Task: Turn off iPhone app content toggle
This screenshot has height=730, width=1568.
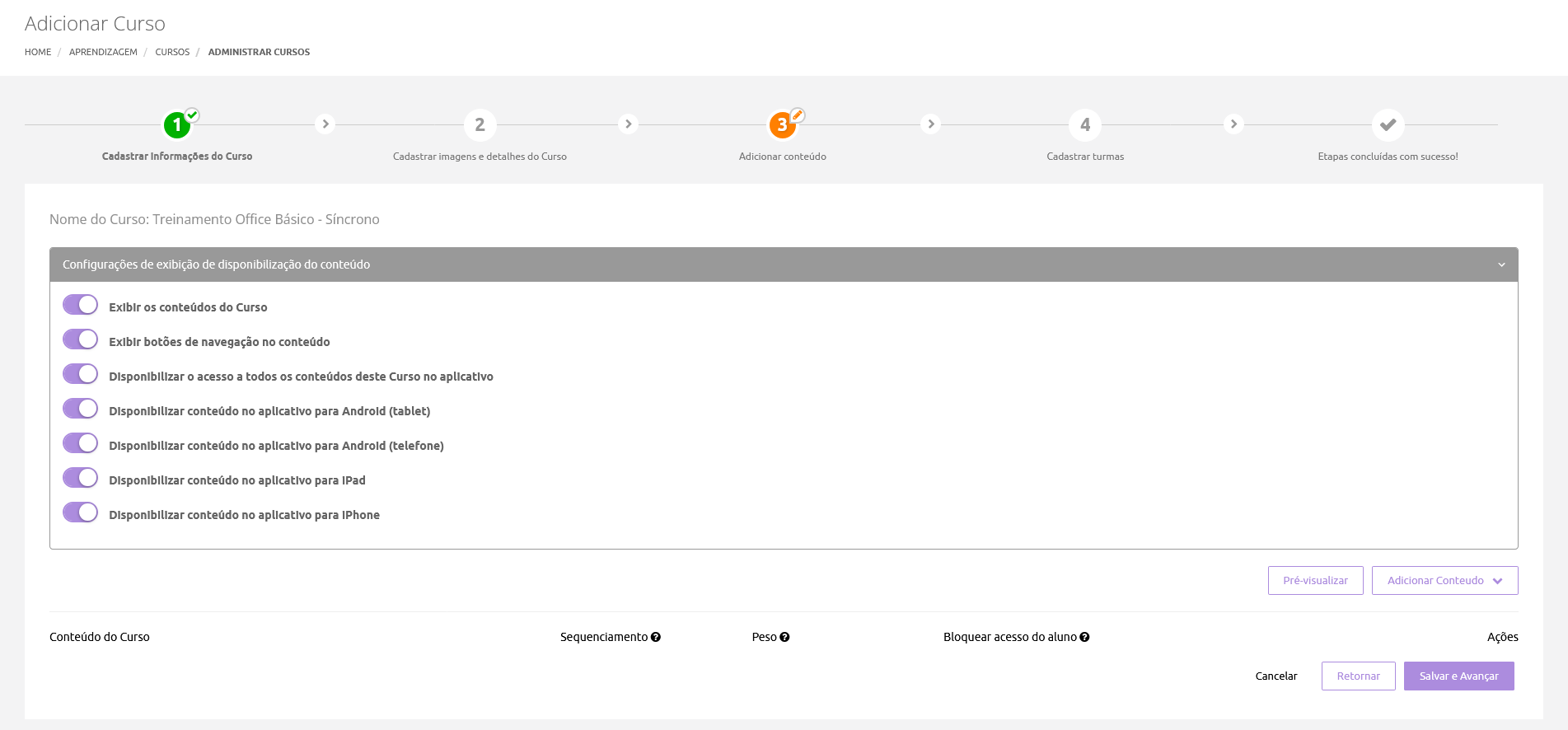Action: coord(81,512)
